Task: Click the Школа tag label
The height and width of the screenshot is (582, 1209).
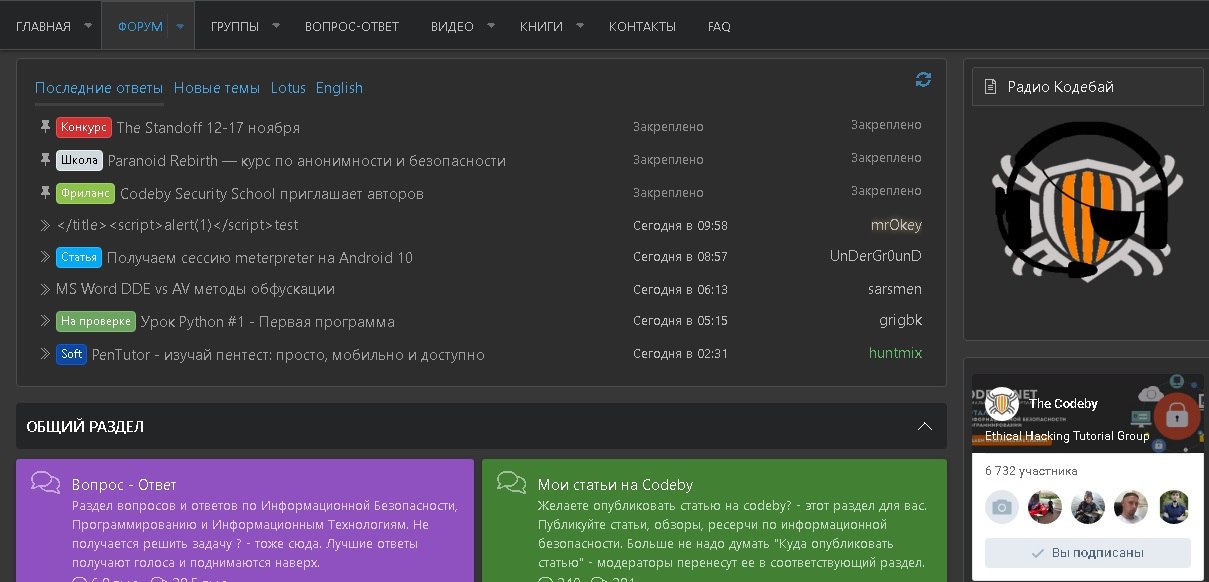Action: (79, 160)
